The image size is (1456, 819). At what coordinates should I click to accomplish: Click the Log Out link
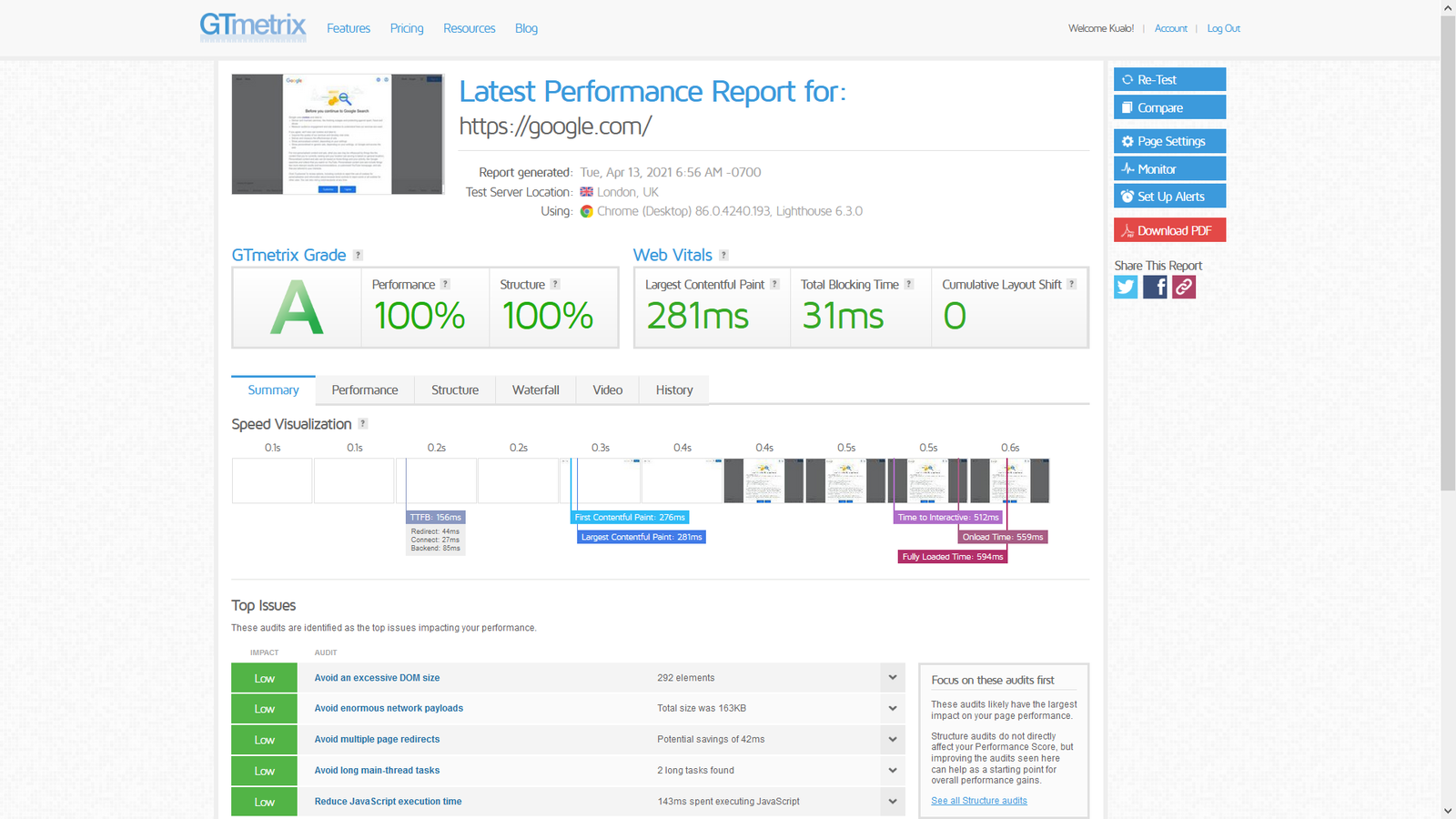(1223, 28)
